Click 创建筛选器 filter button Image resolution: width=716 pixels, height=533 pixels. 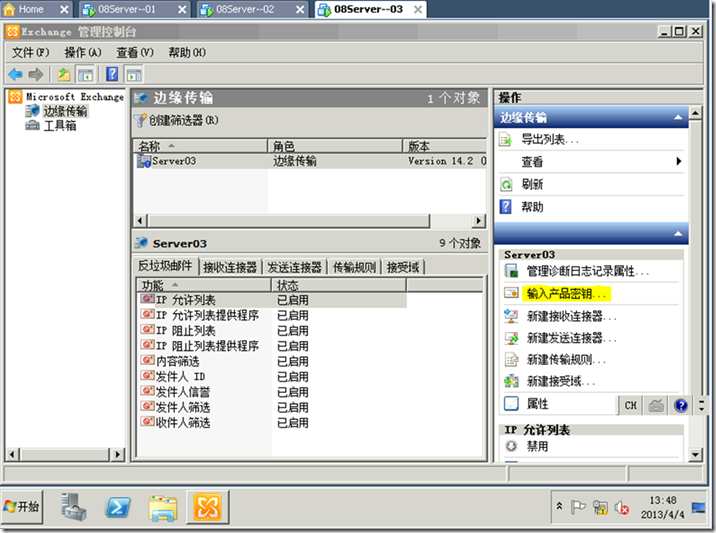[x=177, y=120]
